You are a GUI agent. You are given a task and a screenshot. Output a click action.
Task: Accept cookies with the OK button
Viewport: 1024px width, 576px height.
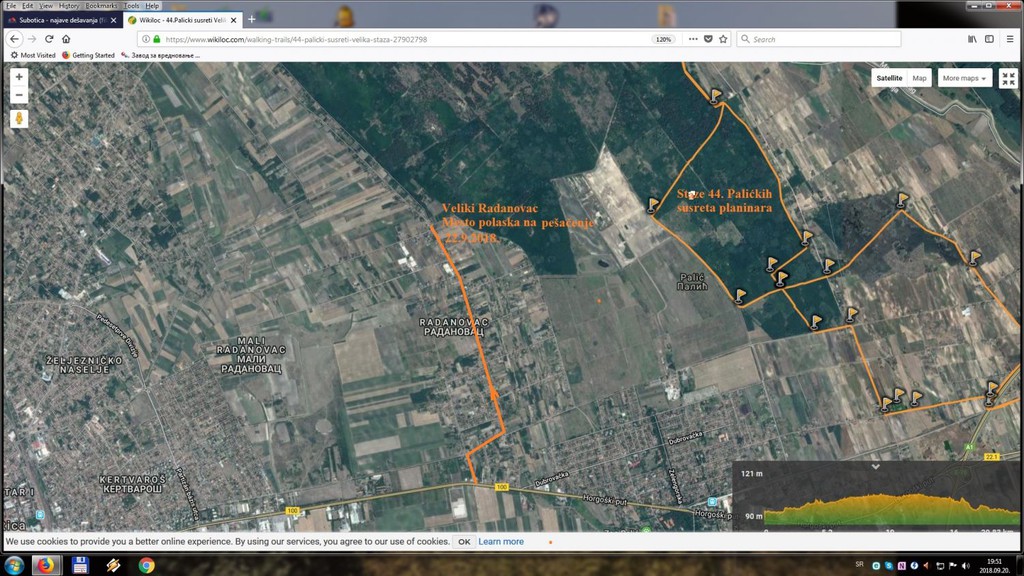(x=463, y=541)
